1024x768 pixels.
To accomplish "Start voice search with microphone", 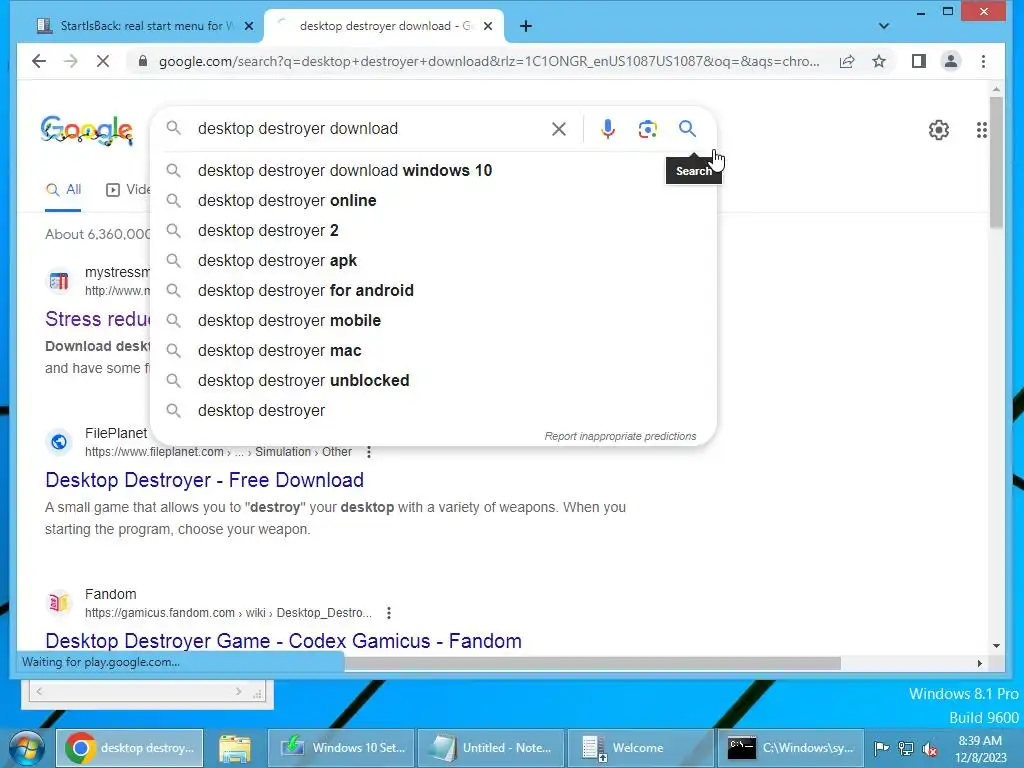I will pos(608,129).
